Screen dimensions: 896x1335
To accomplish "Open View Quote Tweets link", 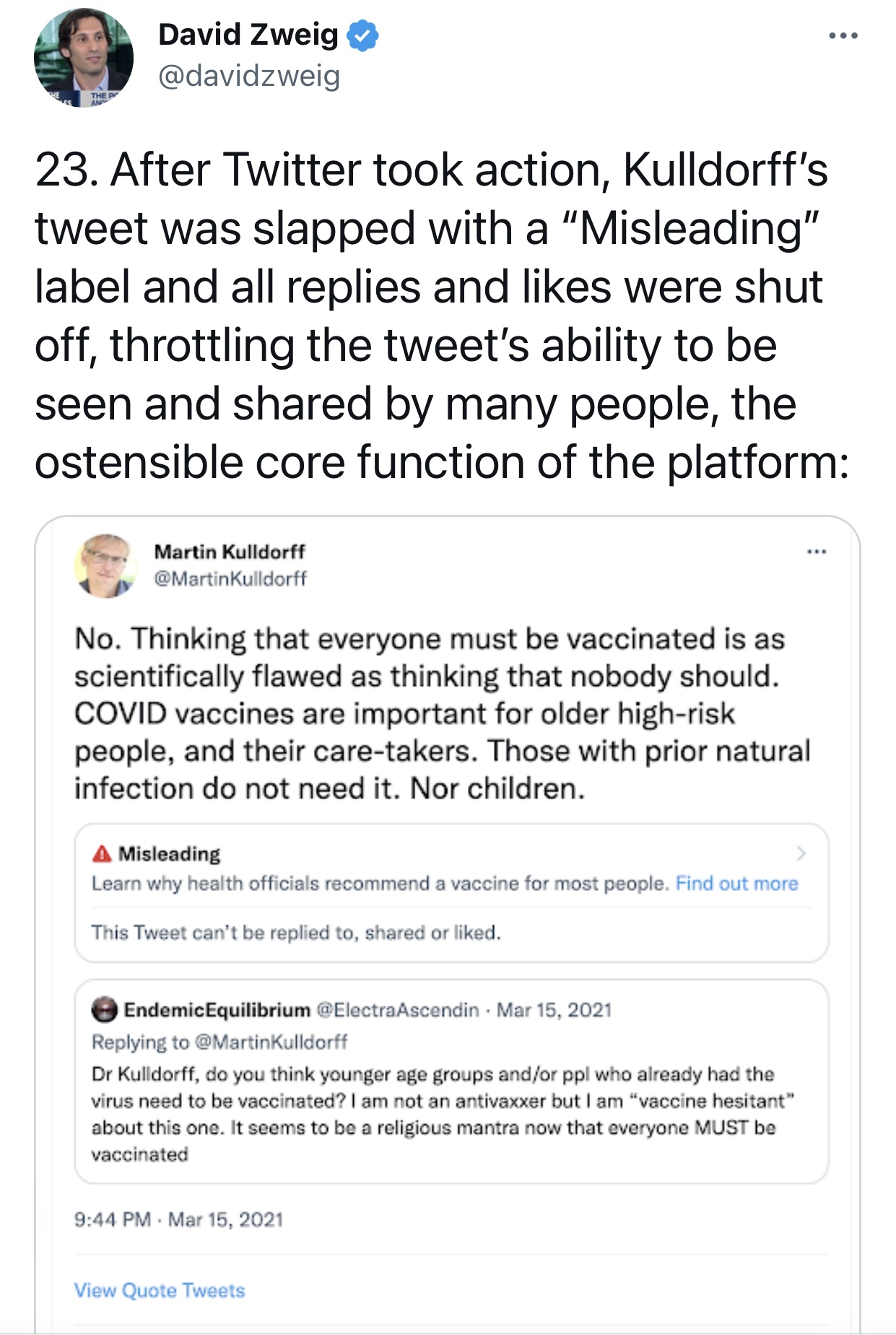I will [x=160, y=1290].
